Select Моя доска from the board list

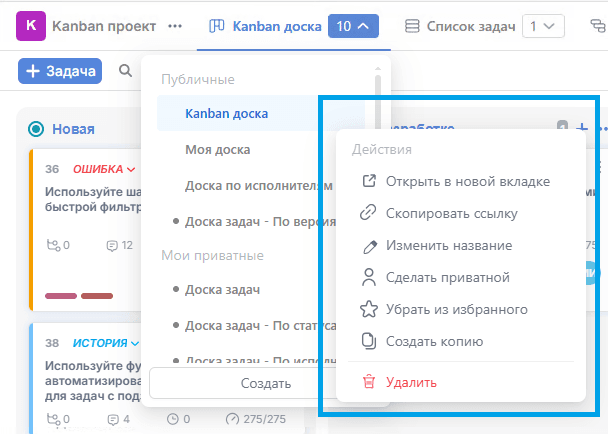(x=218, y=150)
